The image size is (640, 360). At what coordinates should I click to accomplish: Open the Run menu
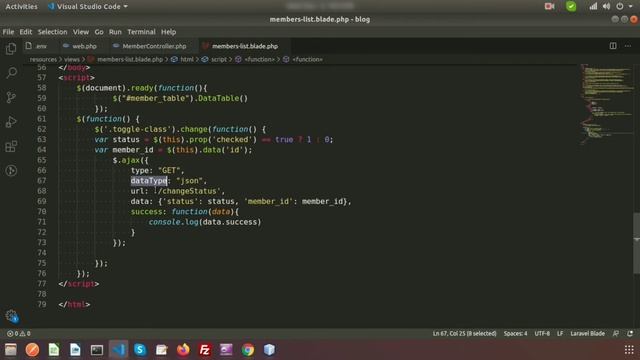(x=115, y=32)
